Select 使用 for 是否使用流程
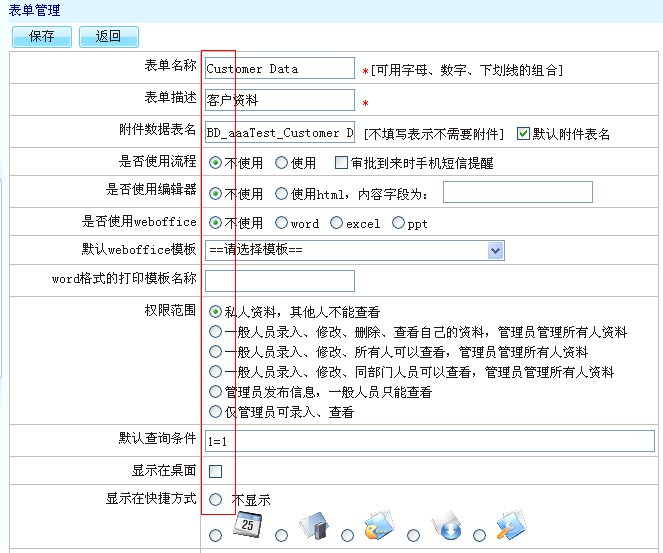The image size is (663, 553). pyautogui.click(x=282, y=163)
